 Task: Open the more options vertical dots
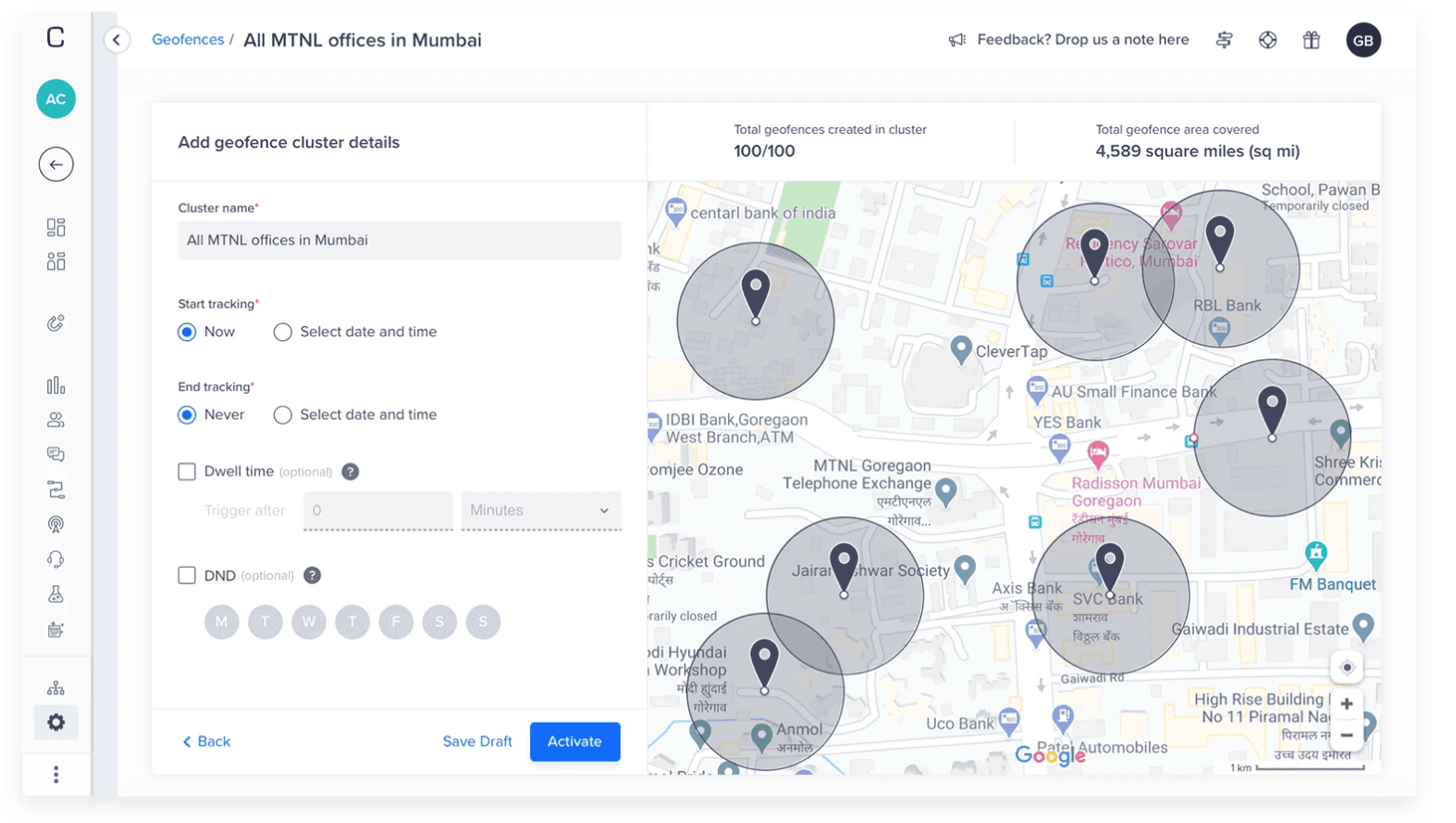[56, 775]
